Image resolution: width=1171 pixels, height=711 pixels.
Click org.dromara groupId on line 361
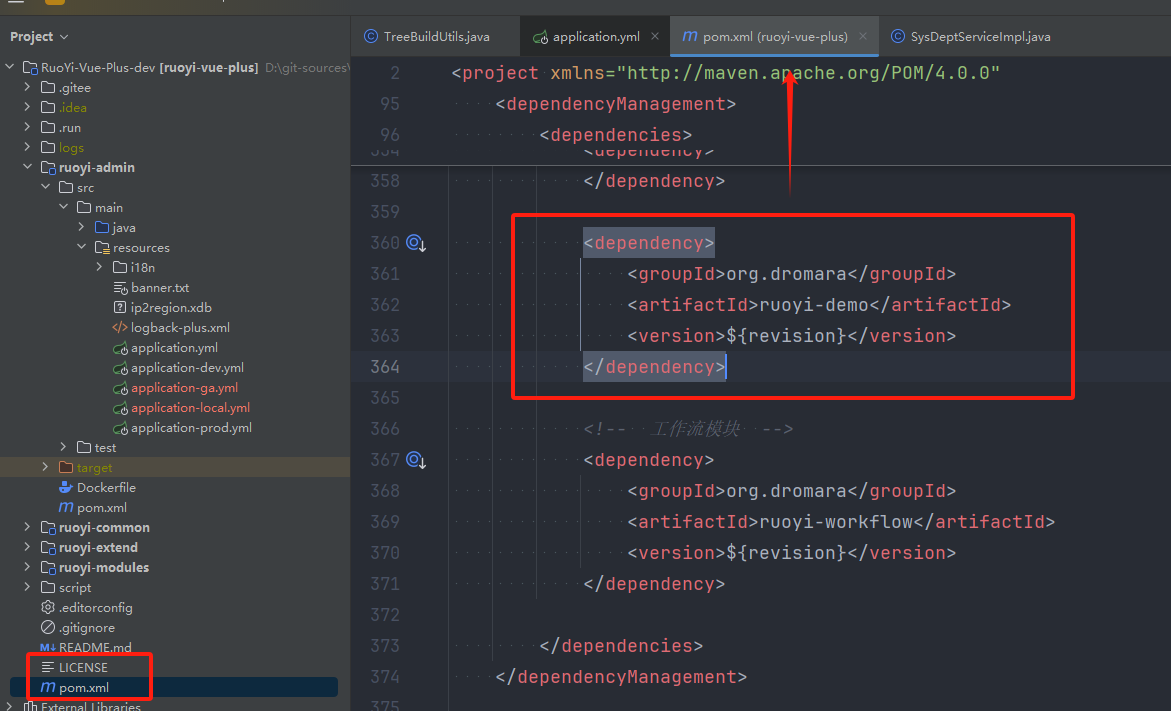point(786,274)
